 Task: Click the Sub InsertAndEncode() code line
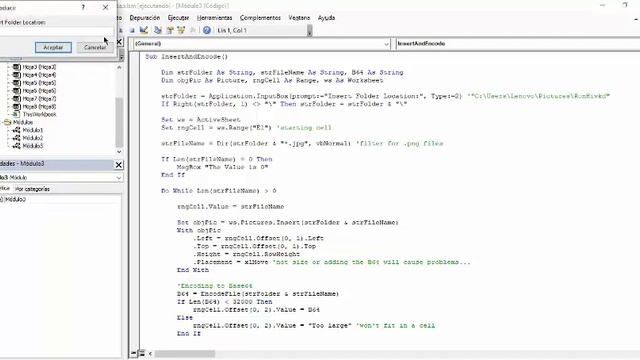coord(187,57)
